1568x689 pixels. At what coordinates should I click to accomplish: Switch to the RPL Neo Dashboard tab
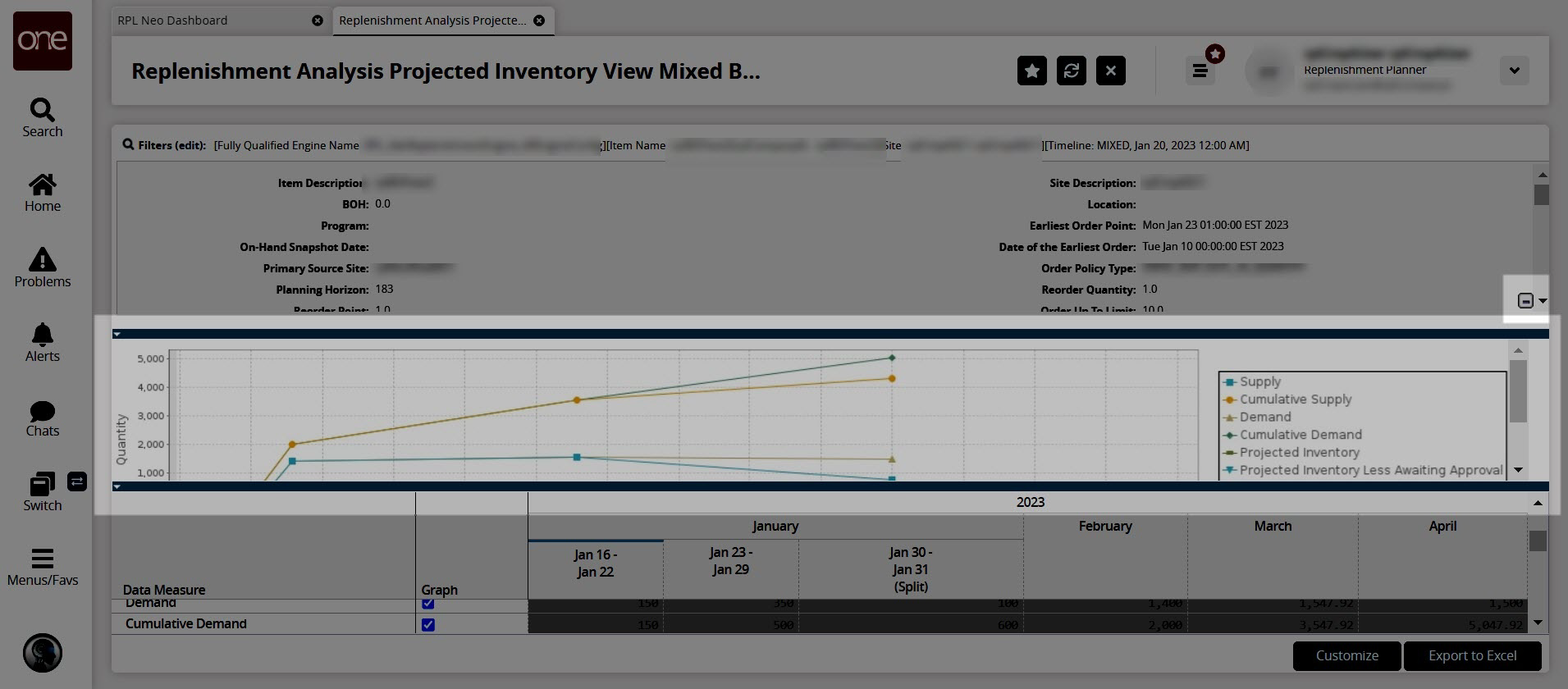pos(173,21)
